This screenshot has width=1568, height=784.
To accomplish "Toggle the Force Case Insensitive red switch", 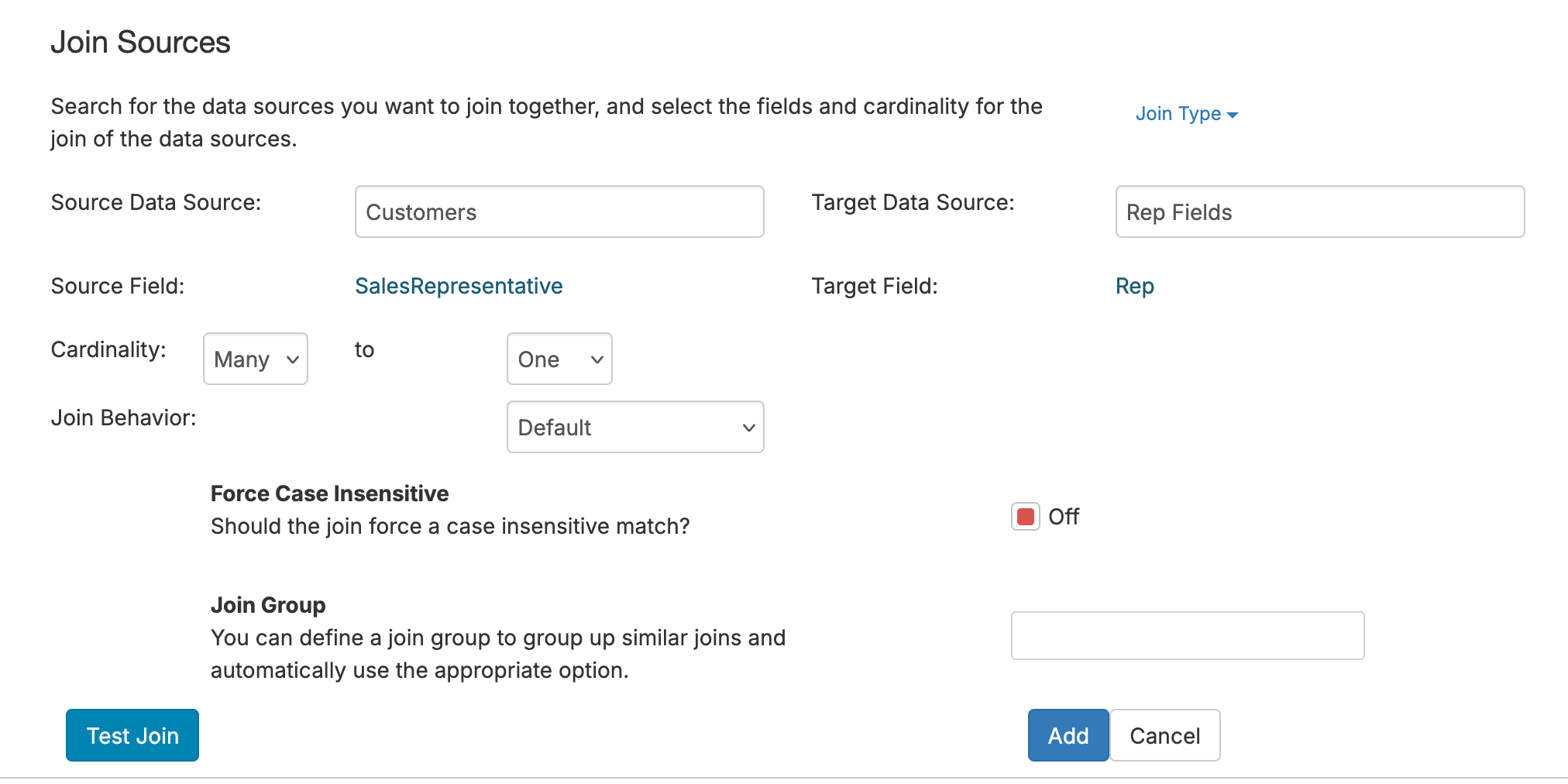I will tap(1026, 517).
